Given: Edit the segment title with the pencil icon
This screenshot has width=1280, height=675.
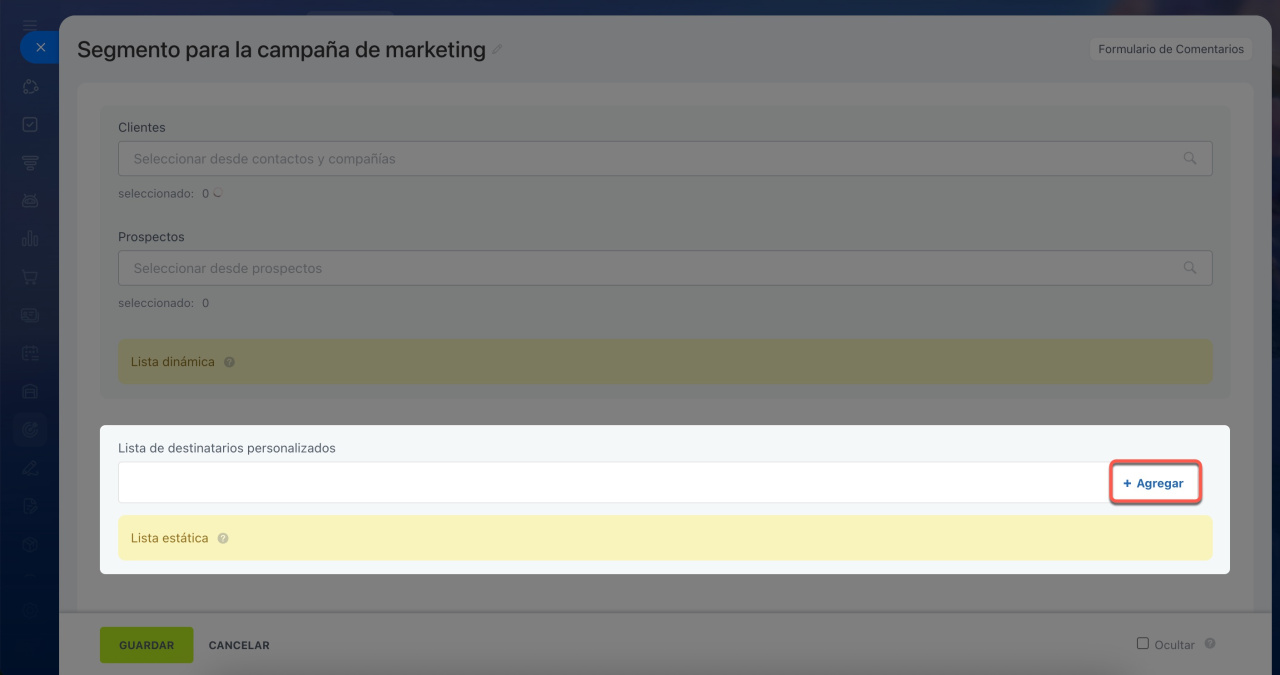Looking at the screenshot, I should coord(498,49).
